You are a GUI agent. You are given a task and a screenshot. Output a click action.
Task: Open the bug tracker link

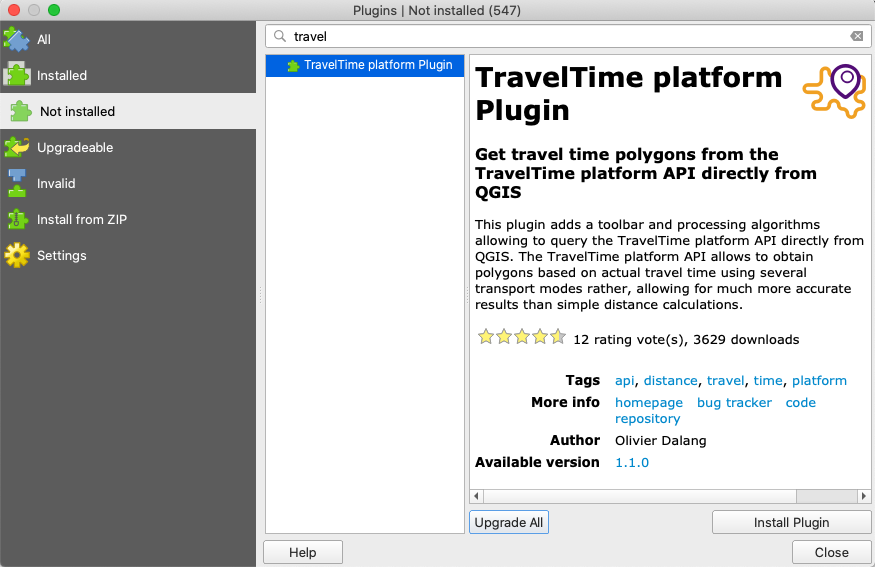pos(734,402)
